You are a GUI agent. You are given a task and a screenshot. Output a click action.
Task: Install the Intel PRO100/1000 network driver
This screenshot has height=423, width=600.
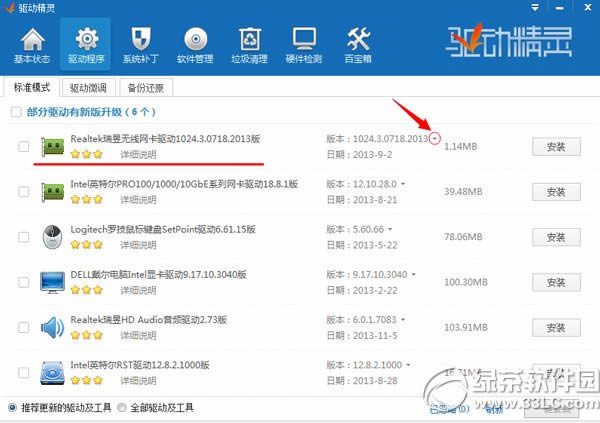(556, 192)
